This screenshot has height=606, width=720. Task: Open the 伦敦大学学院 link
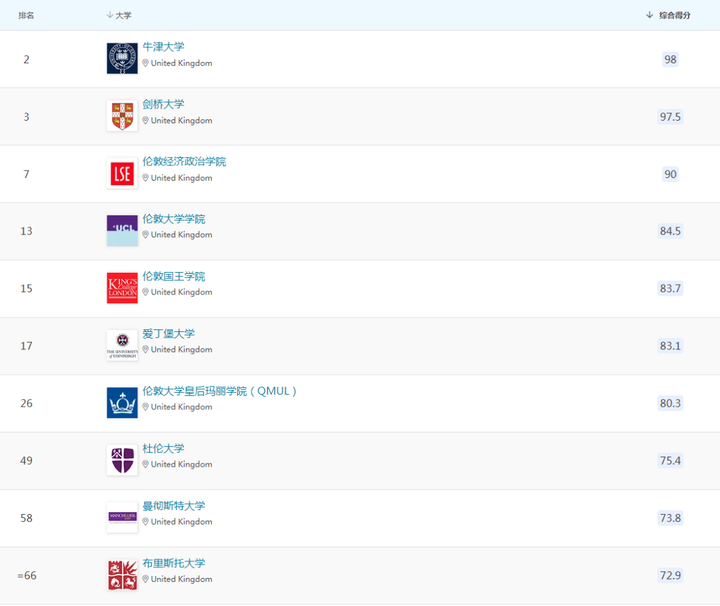(174, 219)
